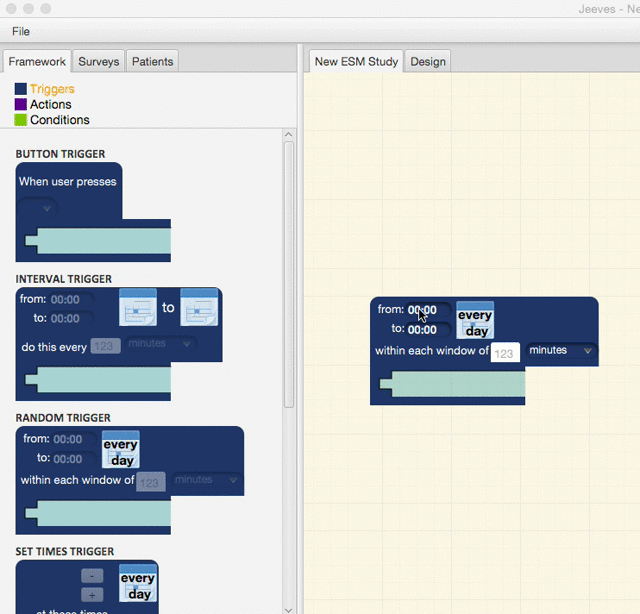Image resolution: width=640 pixels, height=614 pixels.
Task: Click the 'When user presses' text
Action: tap(68, 182)
